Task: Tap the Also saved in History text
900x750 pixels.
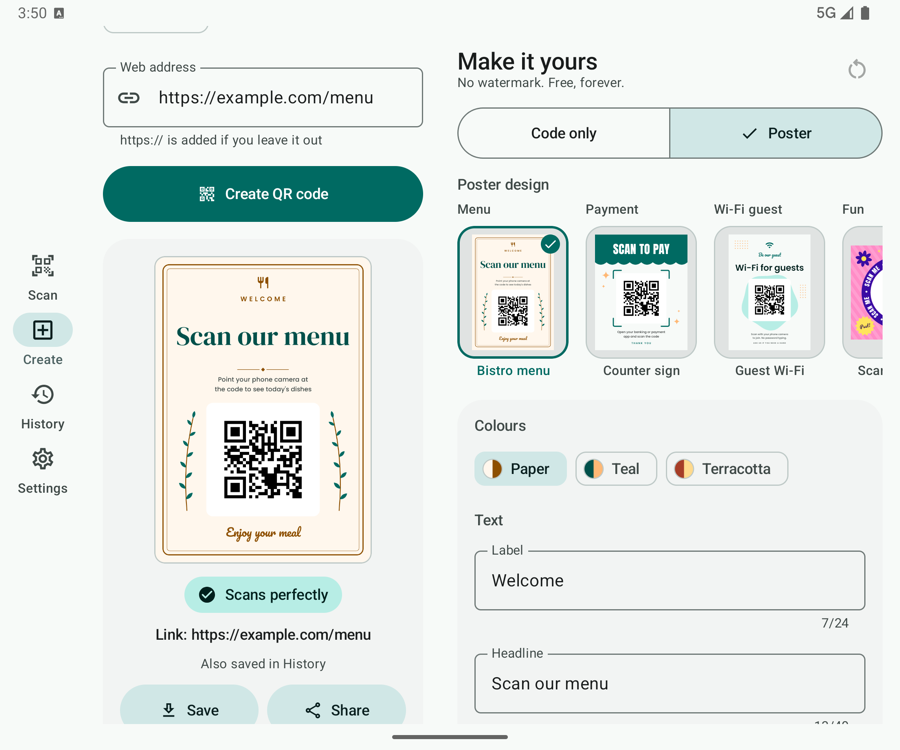Action: click(x=263, y=664)
